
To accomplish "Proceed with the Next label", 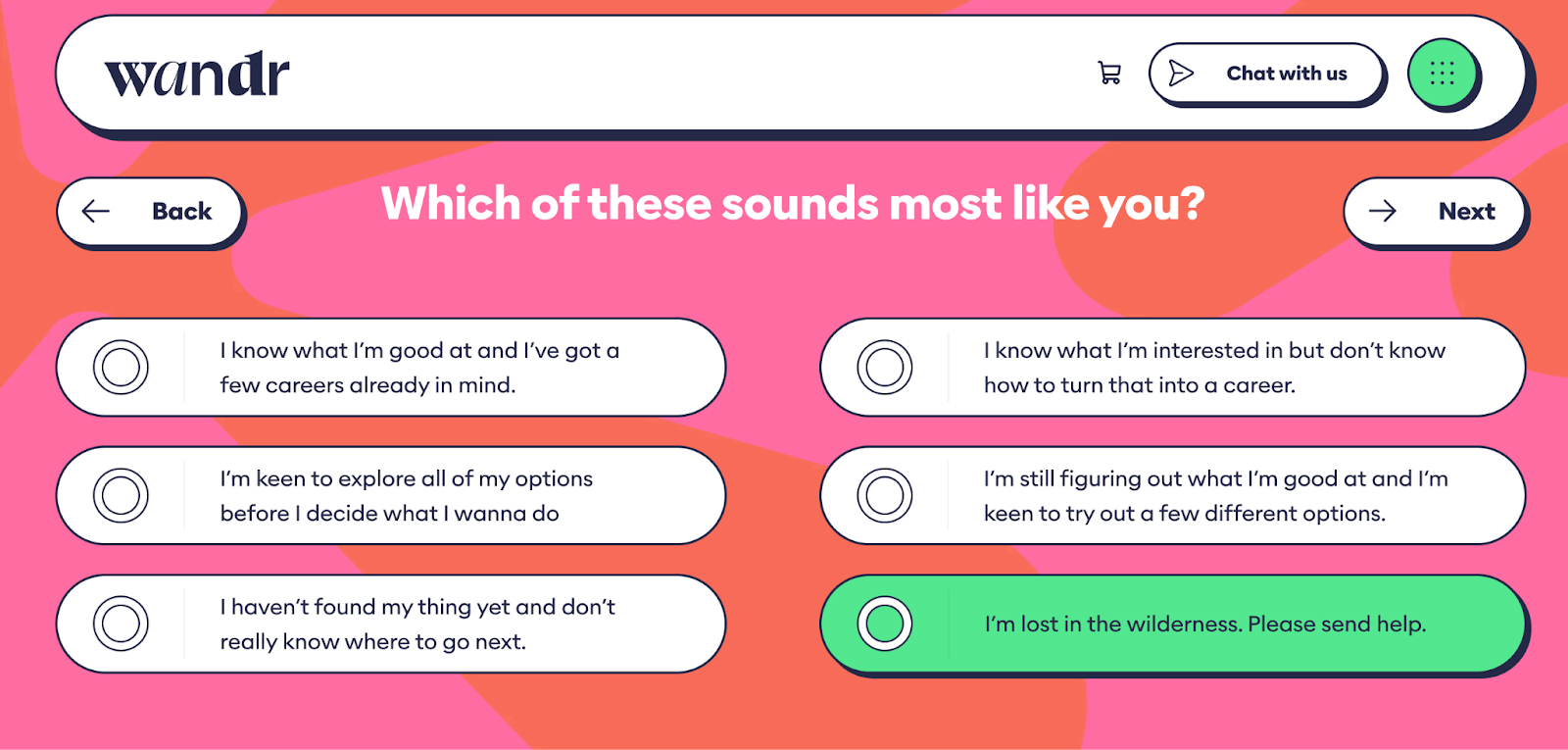I will 1466,211.
